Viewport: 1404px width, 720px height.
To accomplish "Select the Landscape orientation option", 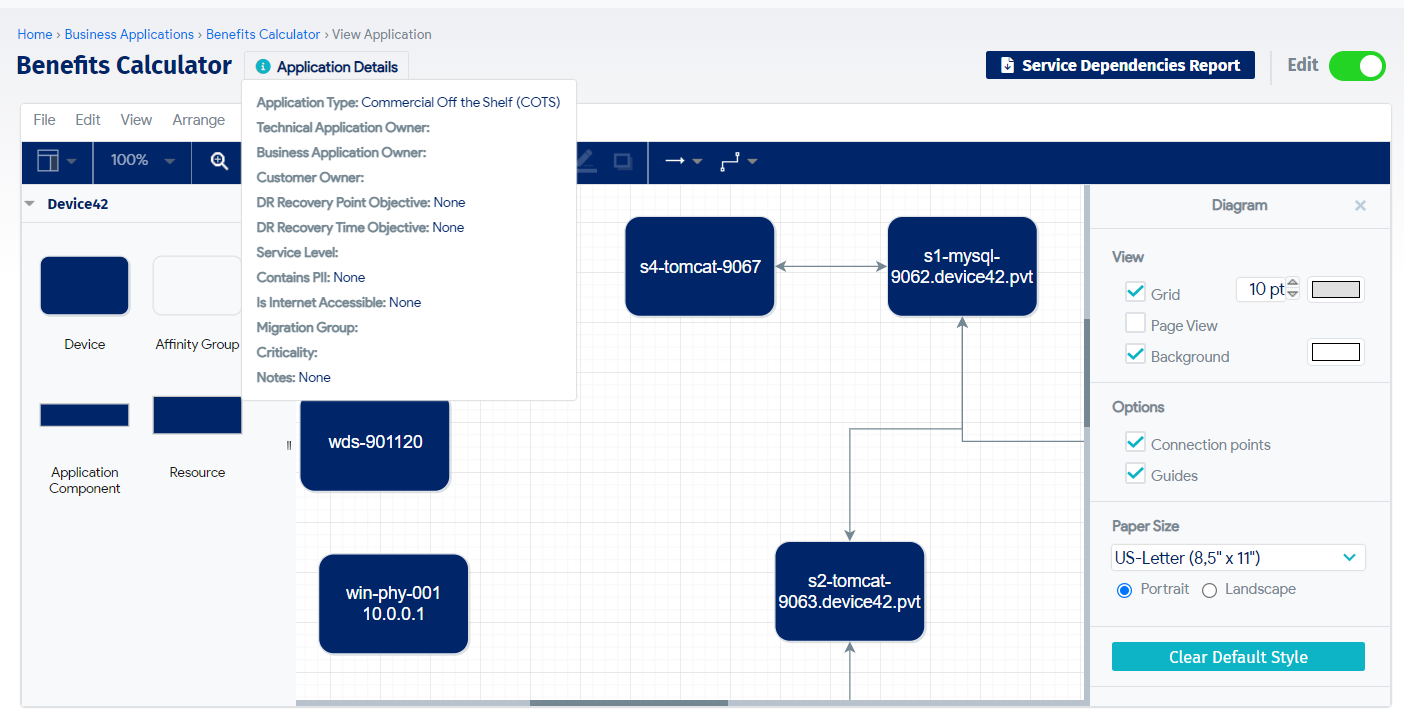I will coord(1209,590).
